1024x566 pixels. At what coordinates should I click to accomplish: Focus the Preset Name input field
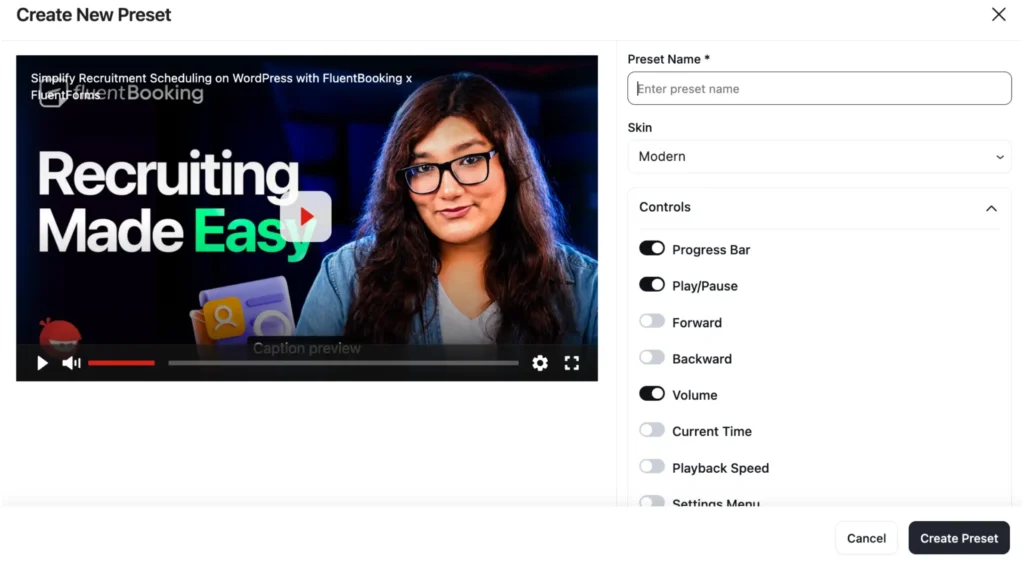point(819,89)
